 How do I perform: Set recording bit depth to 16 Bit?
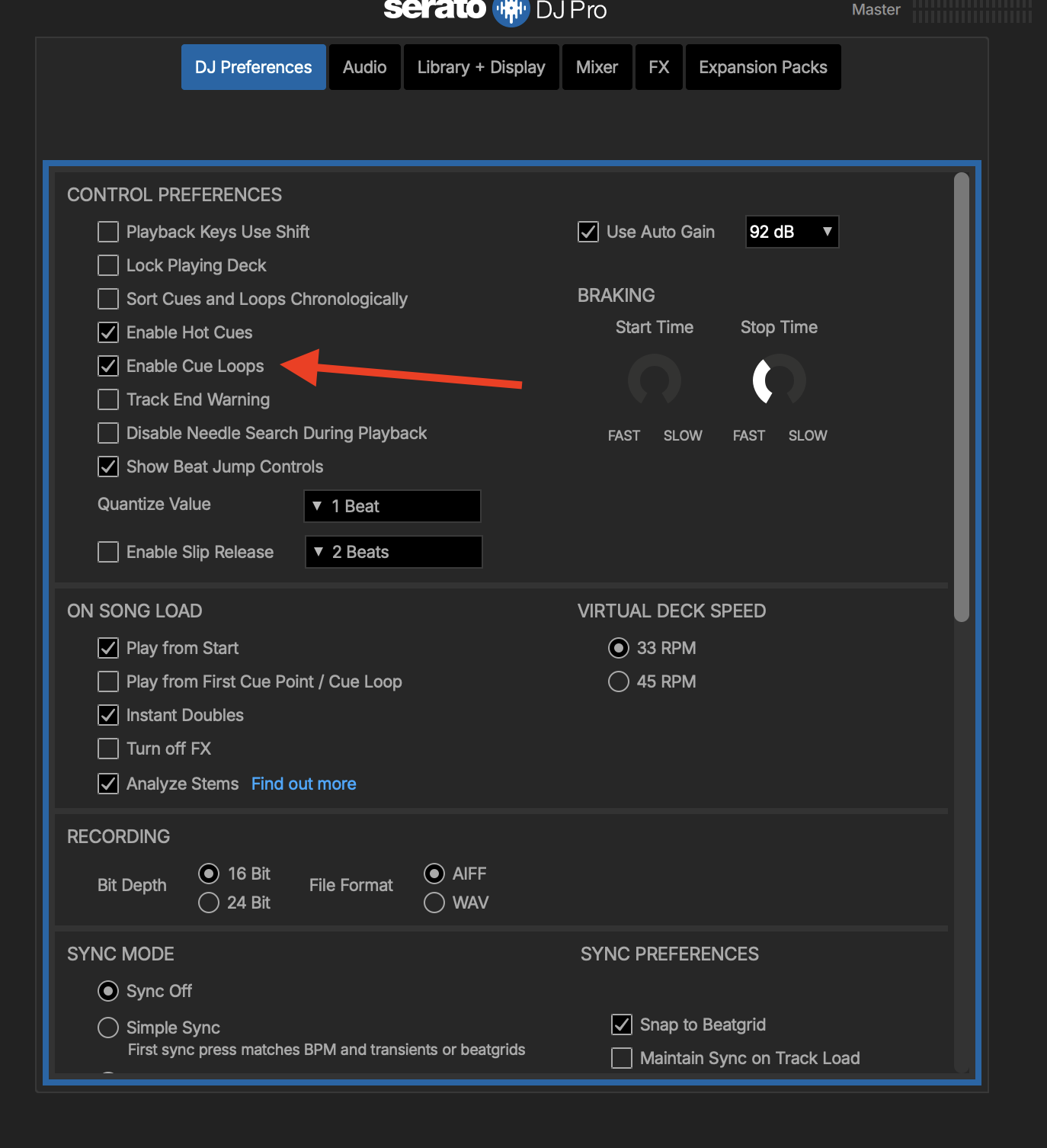click(209, 874)
